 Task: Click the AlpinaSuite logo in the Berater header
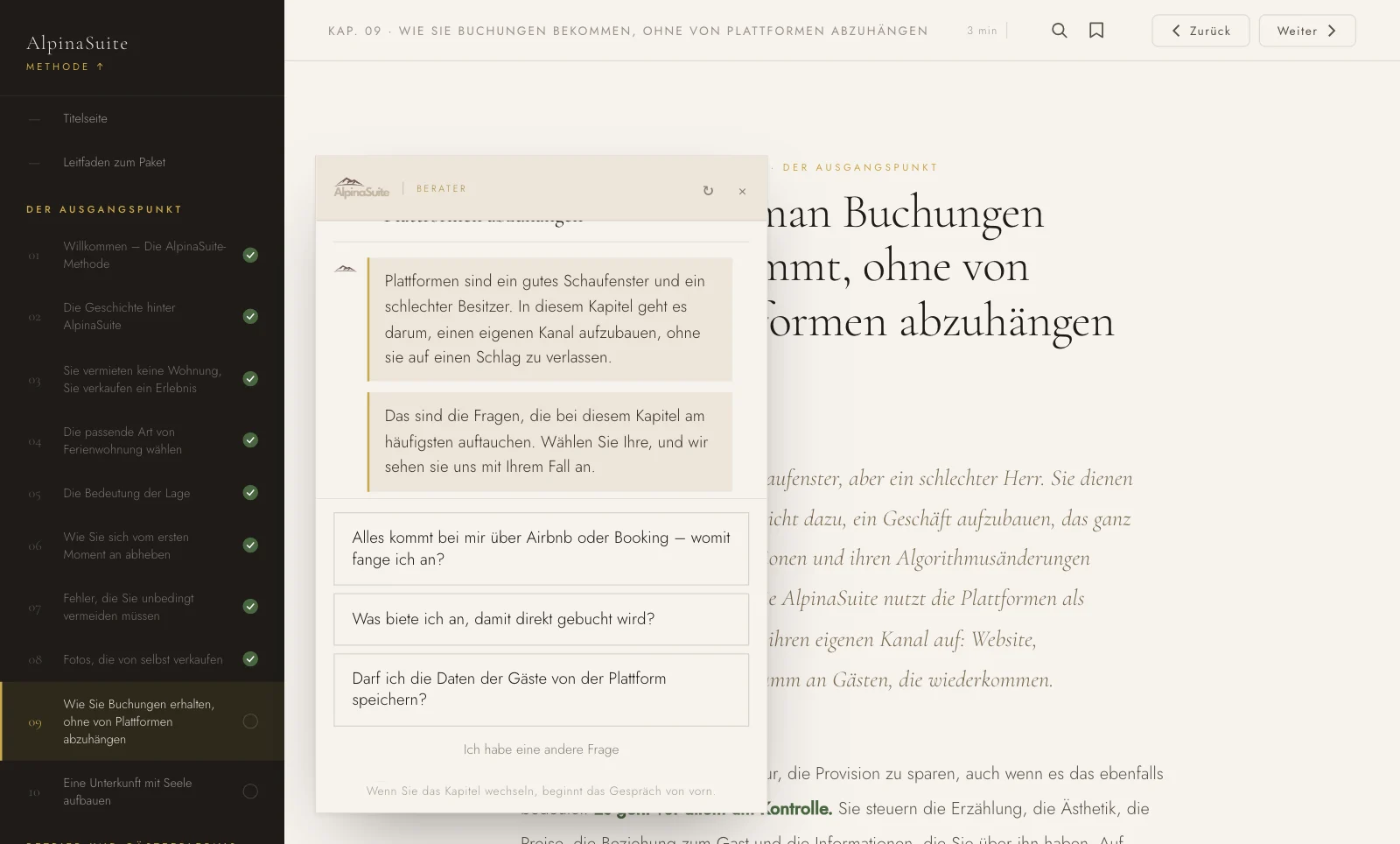tap(361, 188)
